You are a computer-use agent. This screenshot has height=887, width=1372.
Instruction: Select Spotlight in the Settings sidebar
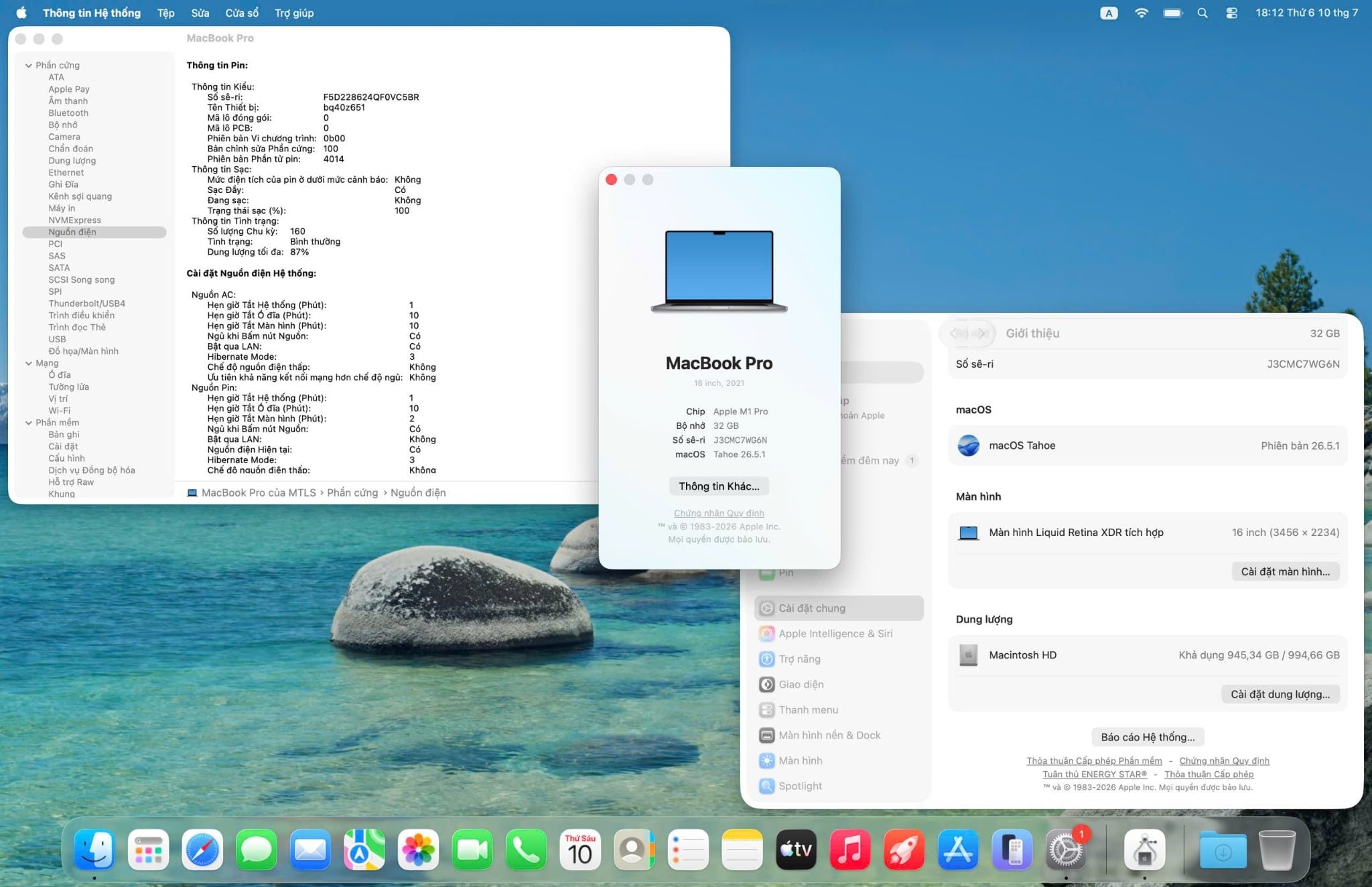(839, 787)
